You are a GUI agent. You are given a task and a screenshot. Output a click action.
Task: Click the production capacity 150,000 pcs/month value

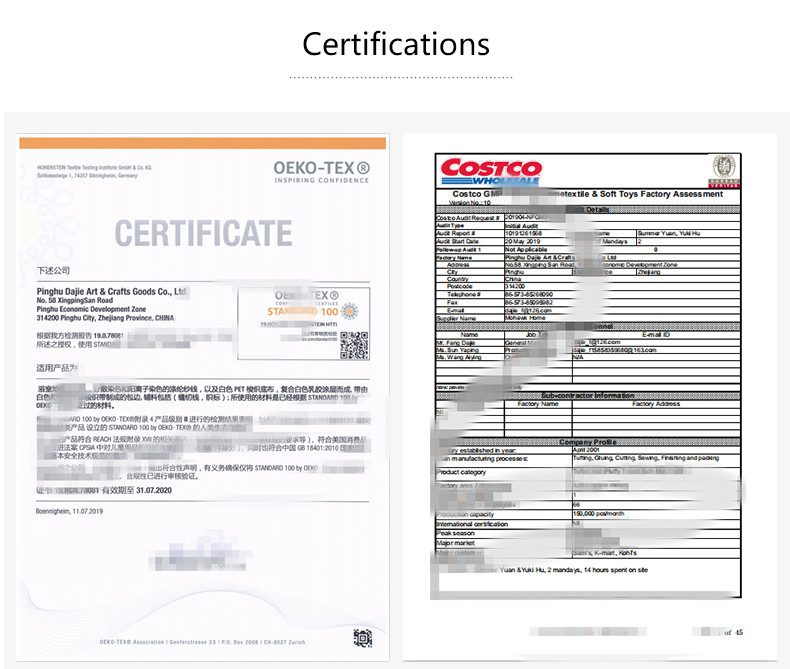tap(599, 513)
